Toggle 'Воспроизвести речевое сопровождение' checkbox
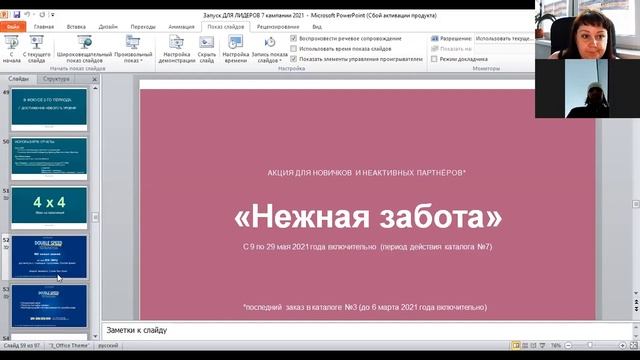Image resolution: width=640 pixels, height=360 pixels. (x=293, y=38)
